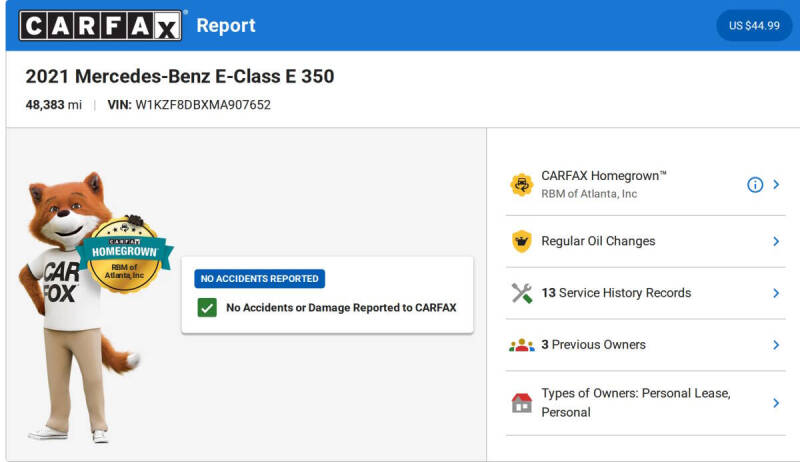
Task: Click the RBM of Atlanta, Inc subtitle
Action: click(x=589, y=194)
